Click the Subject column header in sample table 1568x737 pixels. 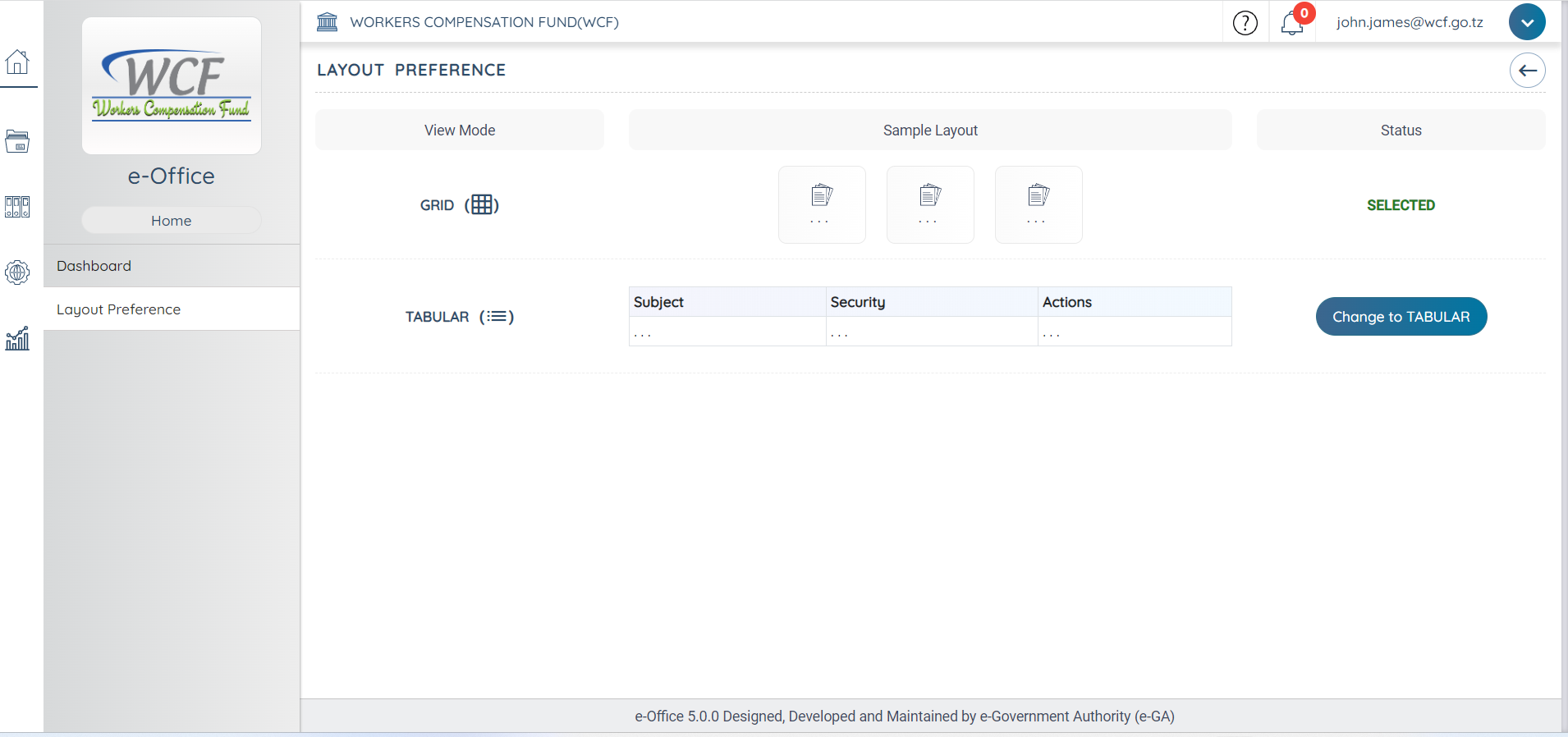pyautogui.click(x=658, y=302)
